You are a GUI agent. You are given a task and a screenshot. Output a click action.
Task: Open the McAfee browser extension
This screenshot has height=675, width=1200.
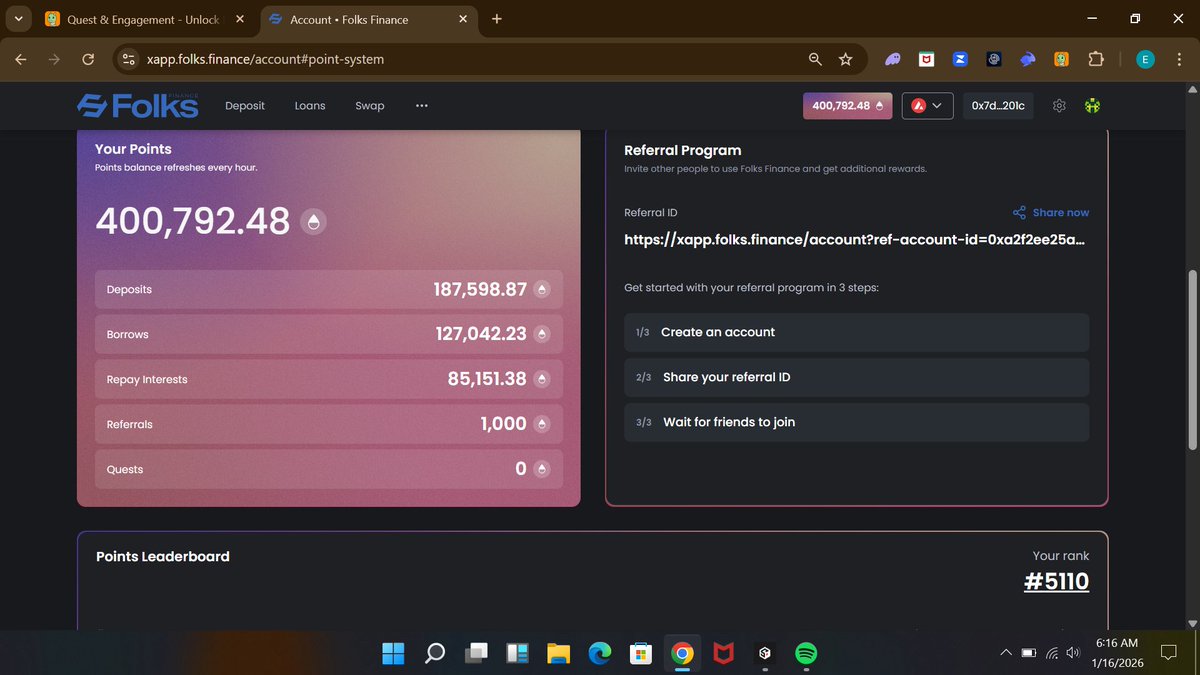tap(927, 60)
